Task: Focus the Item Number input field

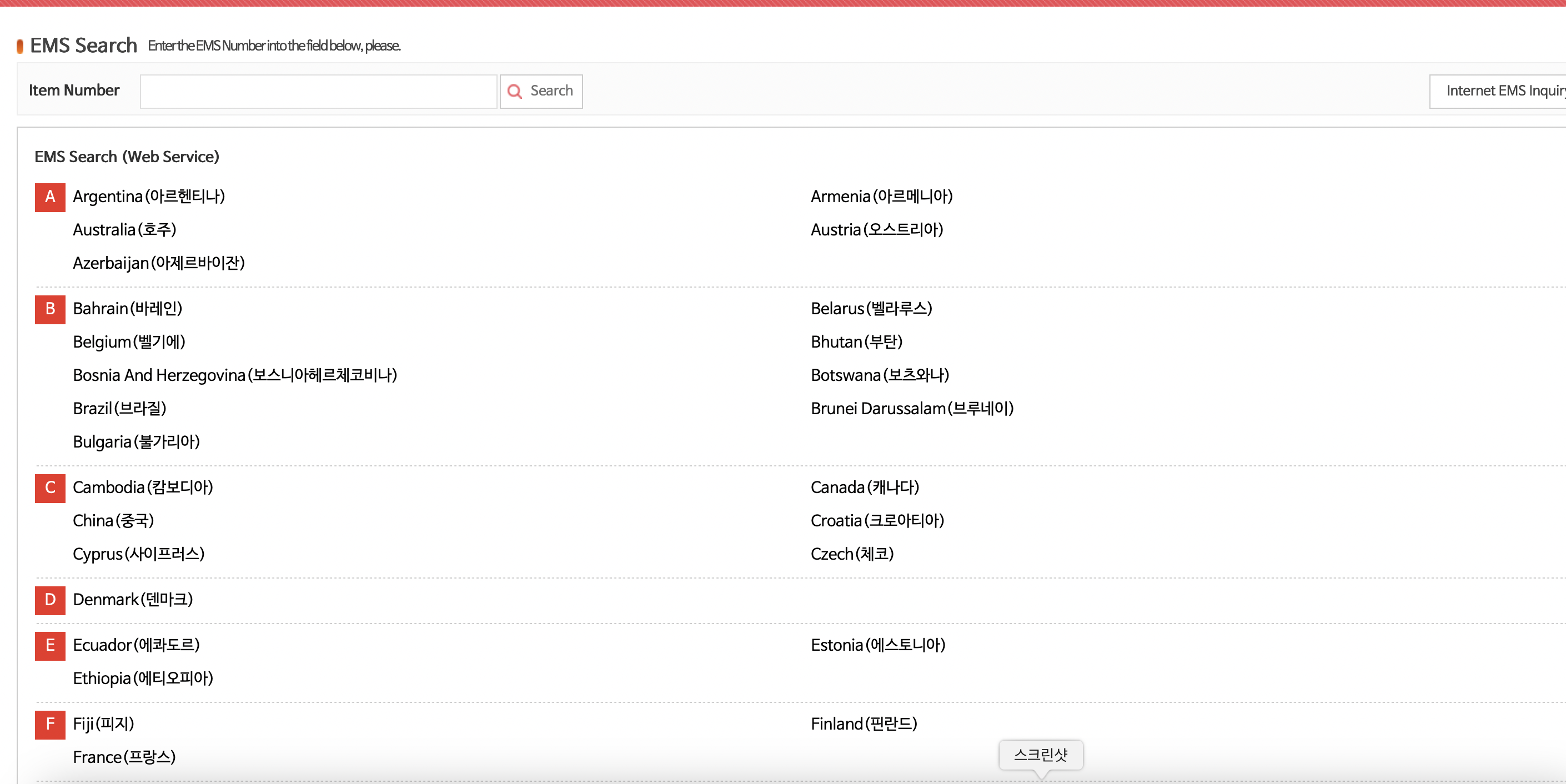Action: 318,91
